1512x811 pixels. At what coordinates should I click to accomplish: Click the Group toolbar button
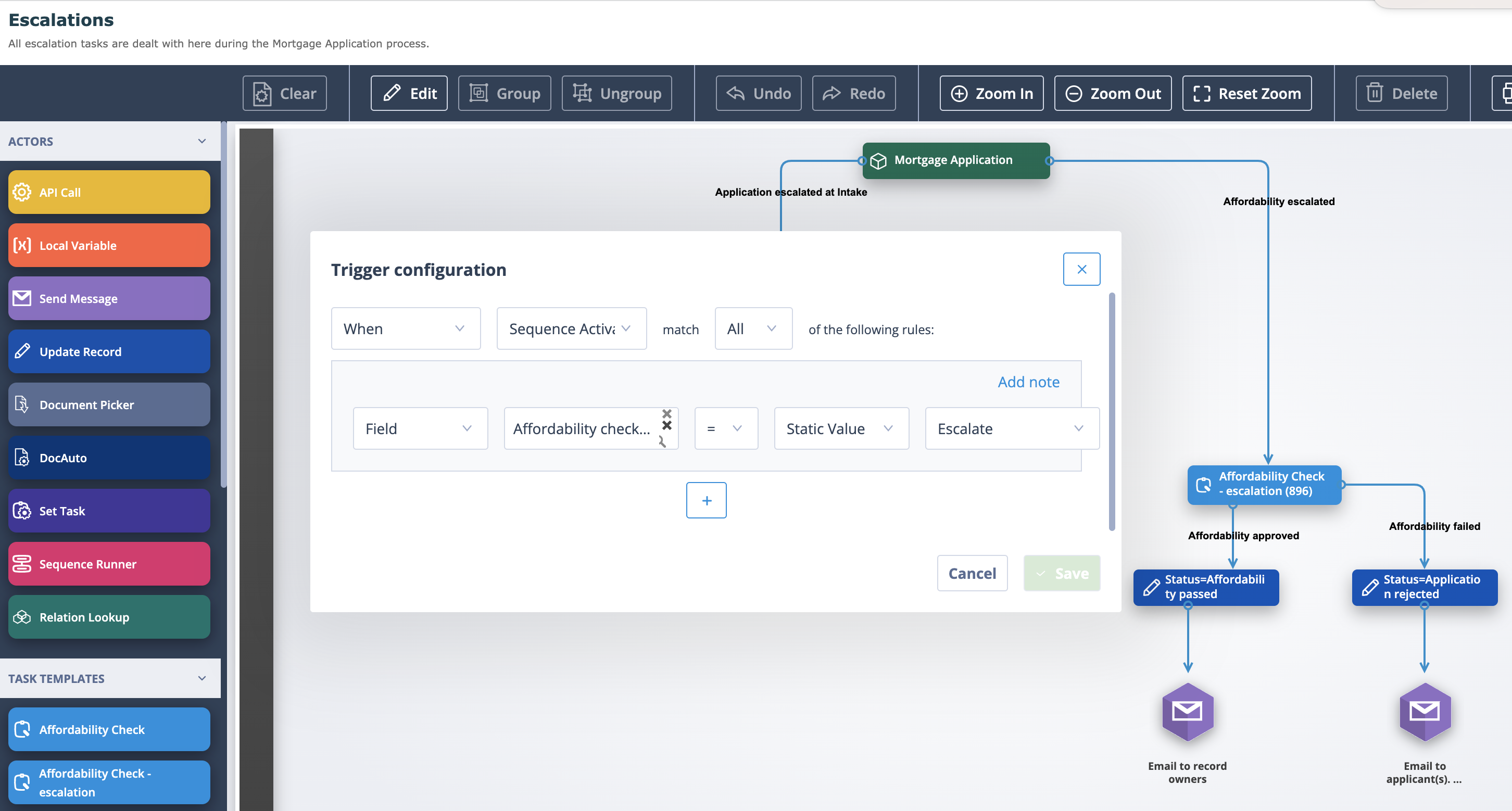click(x=505, y=93)
